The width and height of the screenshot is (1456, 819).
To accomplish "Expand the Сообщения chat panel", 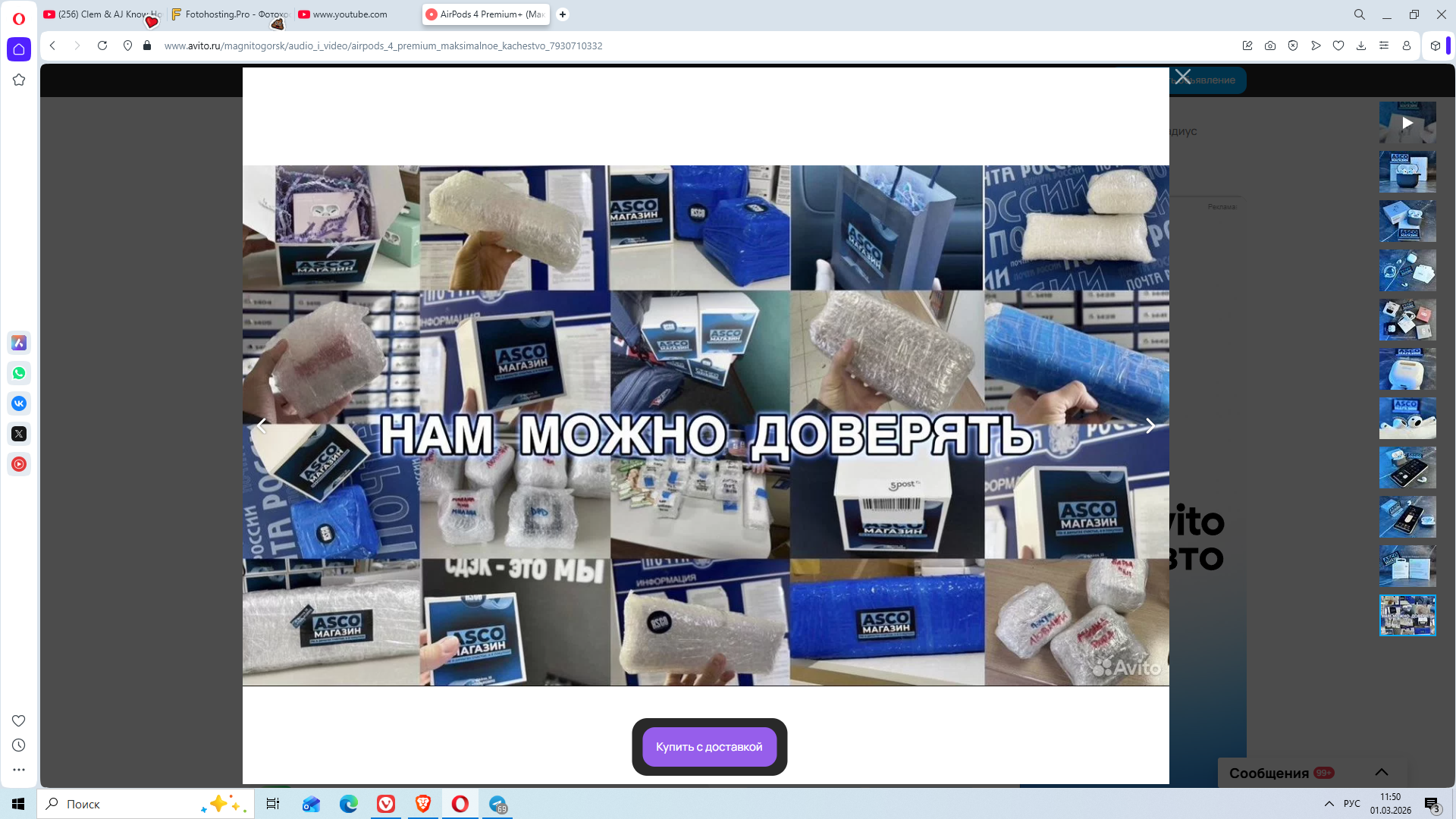I will pos(1381,772).
